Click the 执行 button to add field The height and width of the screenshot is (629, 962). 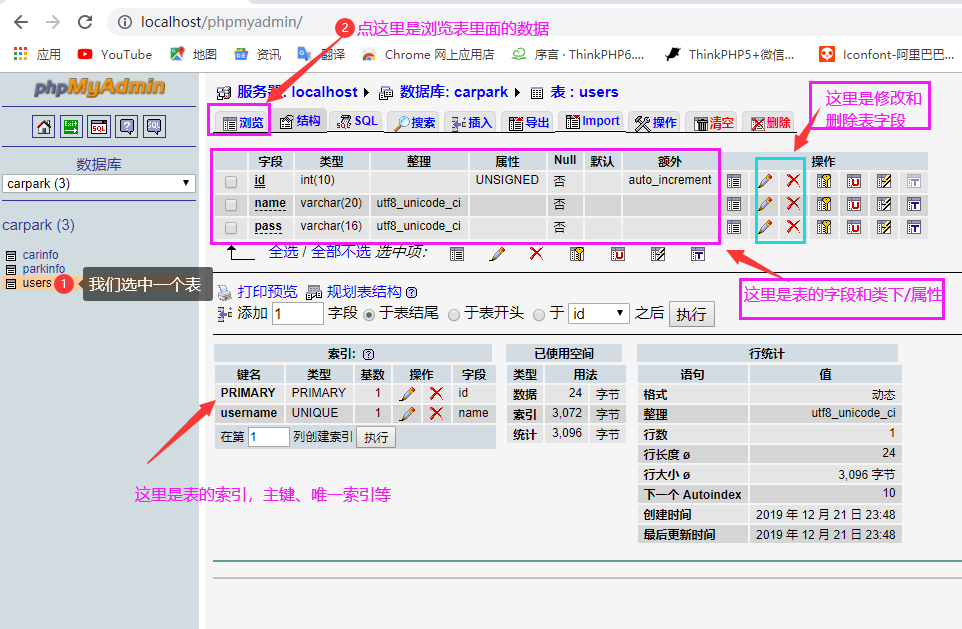(690, 314)
